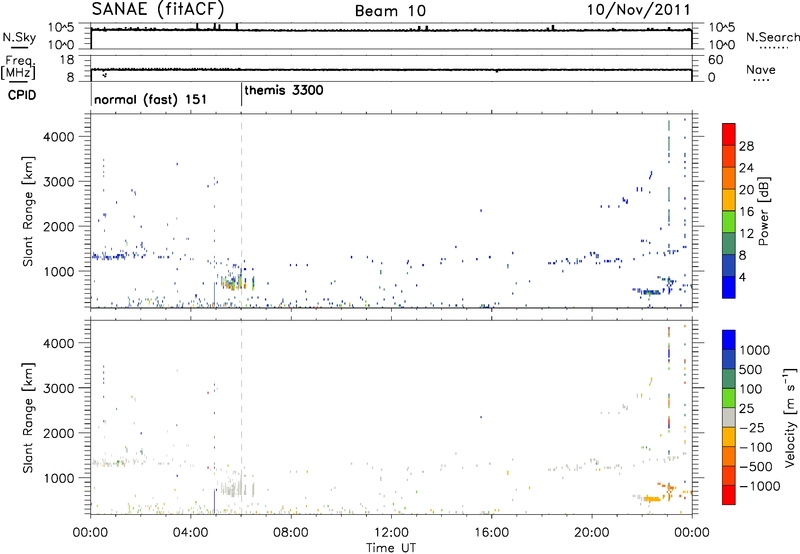Select the 20:00 time axis label
This screenshot has height=554, width=800.
(591, 533)
